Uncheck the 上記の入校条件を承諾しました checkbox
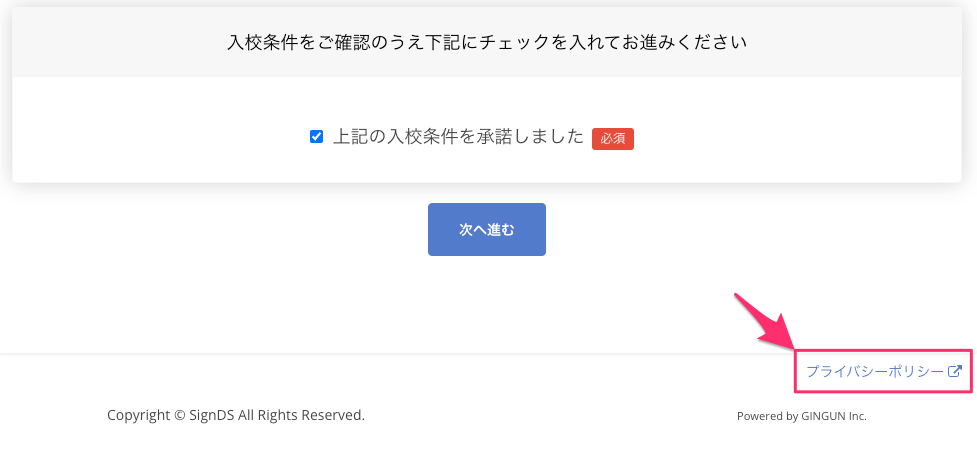 coord(317,137)
